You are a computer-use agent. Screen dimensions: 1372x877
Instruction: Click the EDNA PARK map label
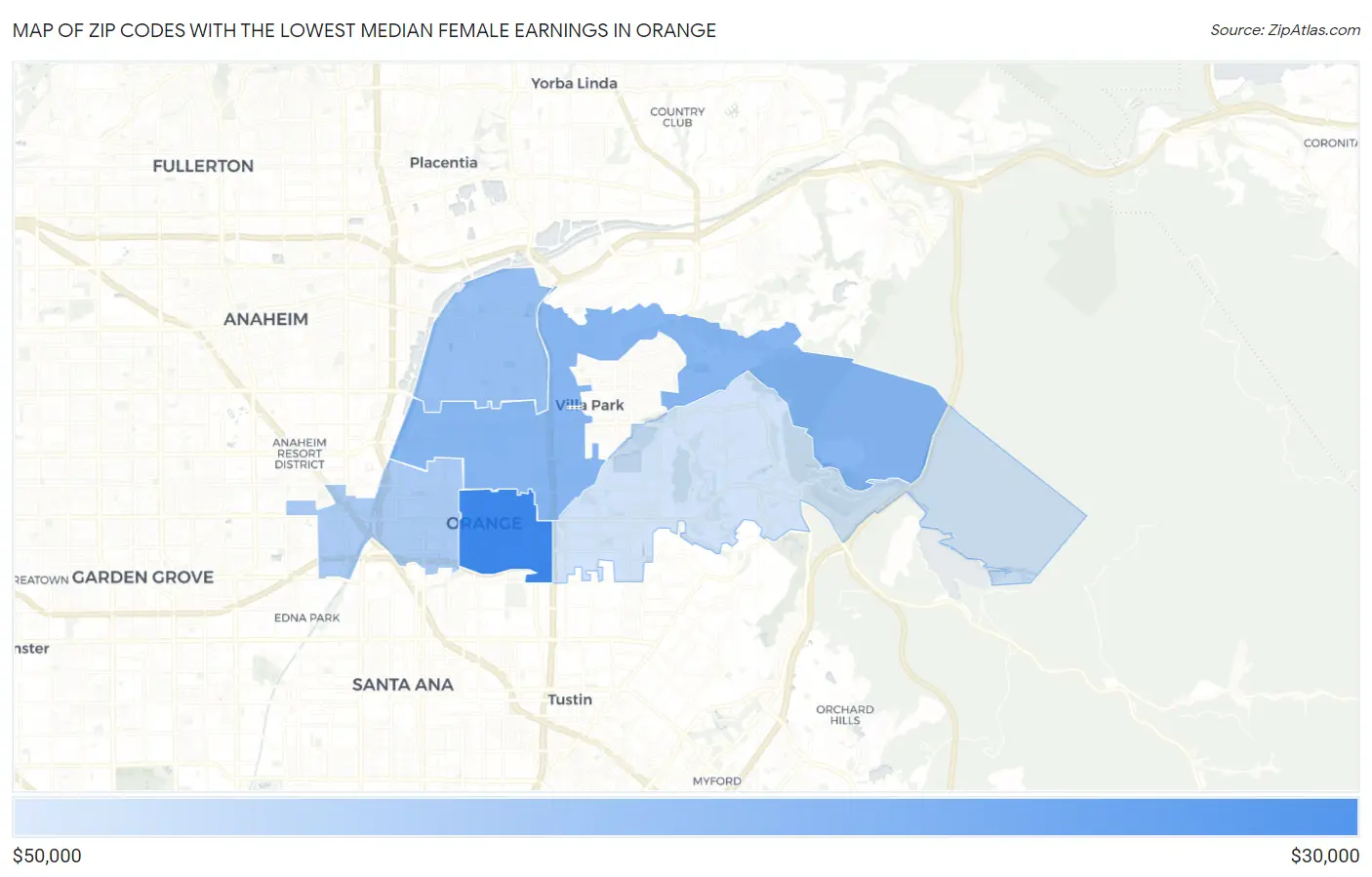[x=306, y=618]
